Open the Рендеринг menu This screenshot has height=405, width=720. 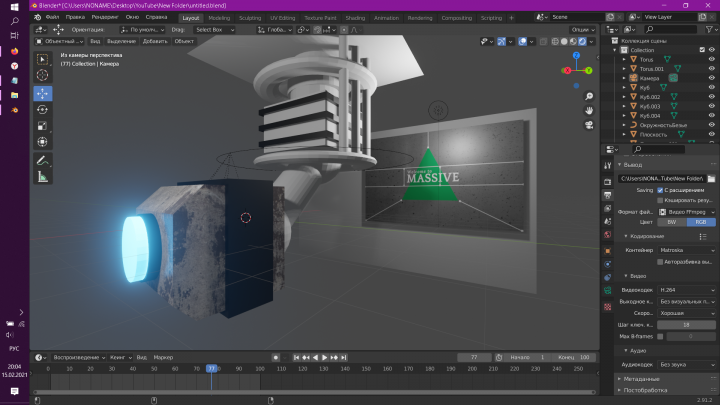(x=105, y=17)
